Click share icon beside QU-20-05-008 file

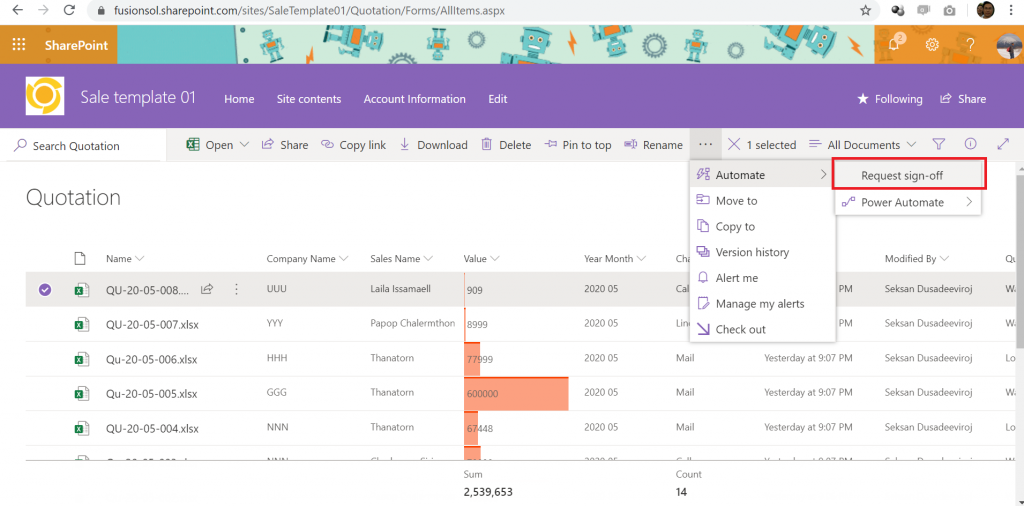(207, 289)
